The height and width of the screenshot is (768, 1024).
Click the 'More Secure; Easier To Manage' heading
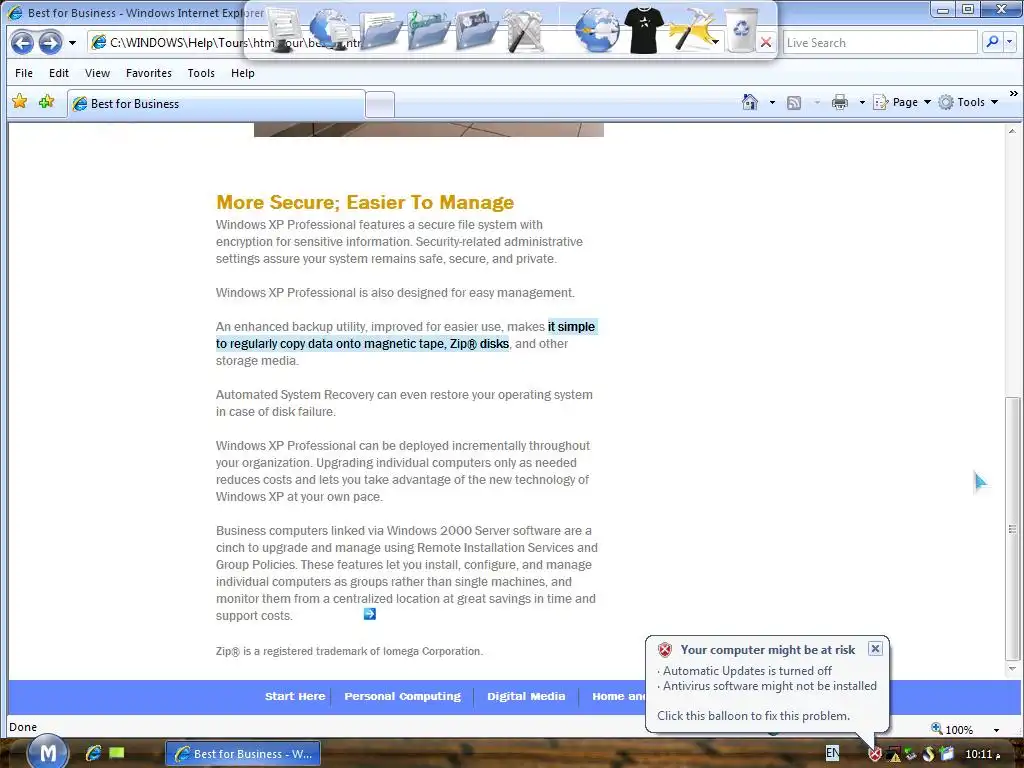tap(365, 202)
